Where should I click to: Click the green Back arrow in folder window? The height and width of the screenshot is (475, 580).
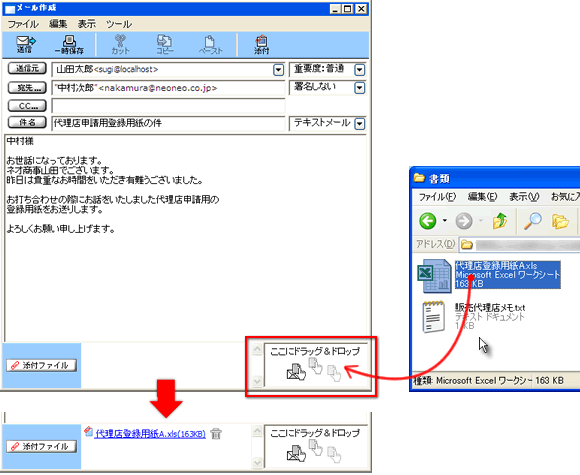(x=428, y=221)
